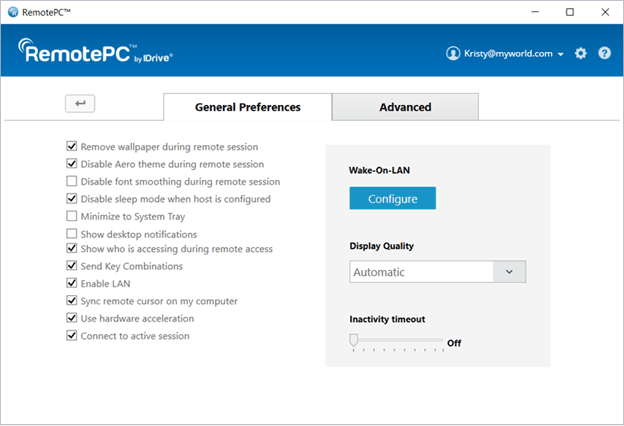
Task: Disable Use hardware acceleration
Action: point(72,318)
